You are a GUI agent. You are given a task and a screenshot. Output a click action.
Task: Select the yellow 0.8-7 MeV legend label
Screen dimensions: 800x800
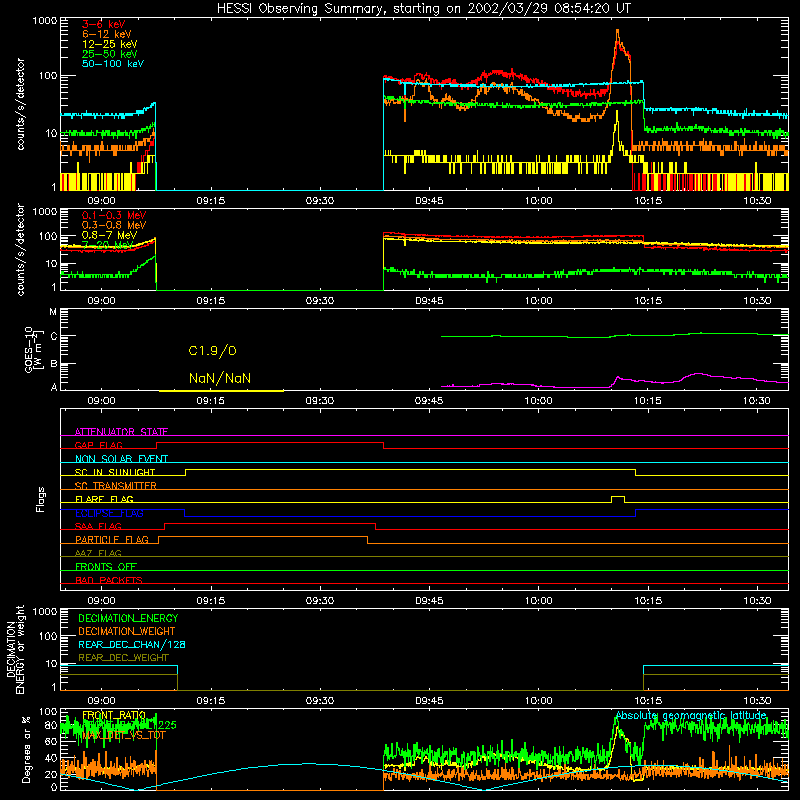109,235
